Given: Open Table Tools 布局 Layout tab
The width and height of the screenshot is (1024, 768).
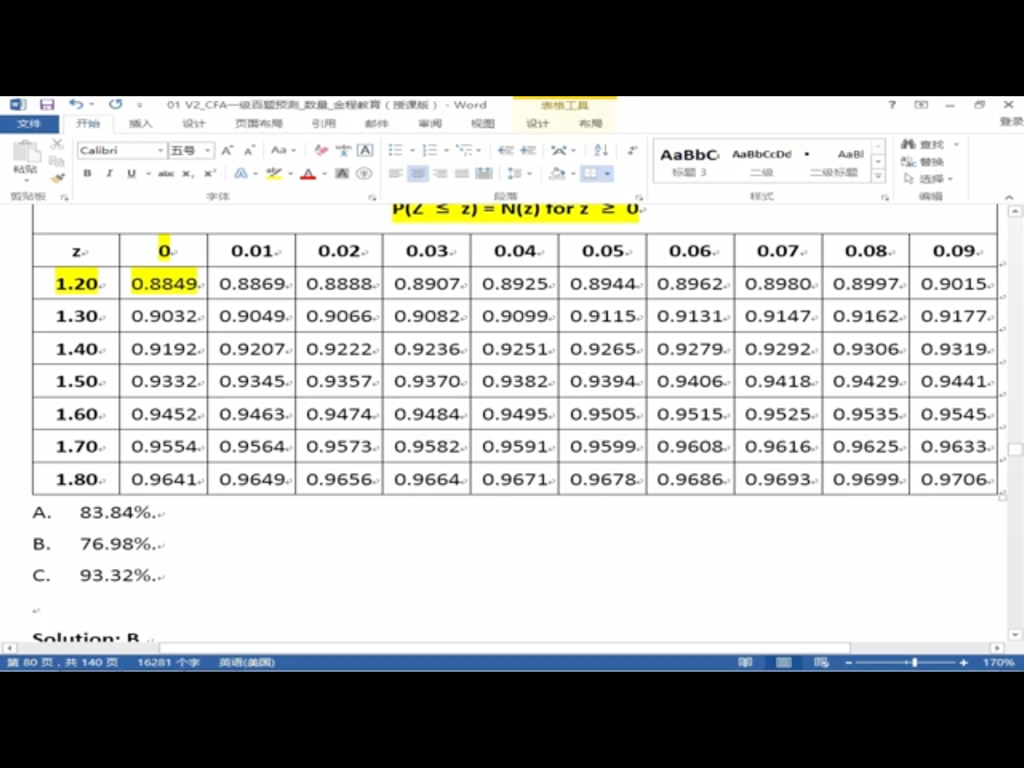Looking at the screenshot, I should click(590, 123).
